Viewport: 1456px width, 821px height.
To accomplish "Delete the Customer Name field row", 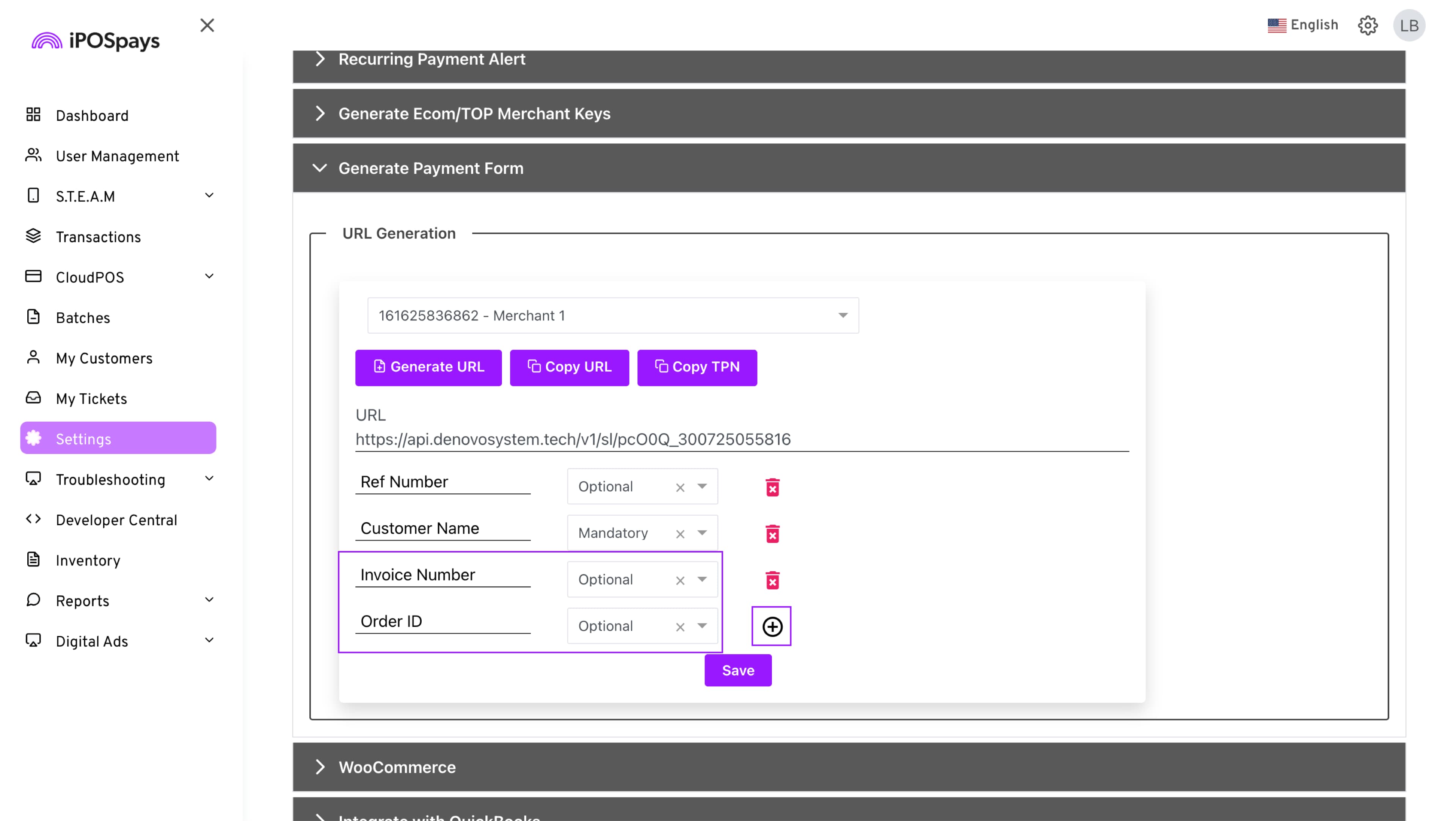I will [x=772, y=534].
